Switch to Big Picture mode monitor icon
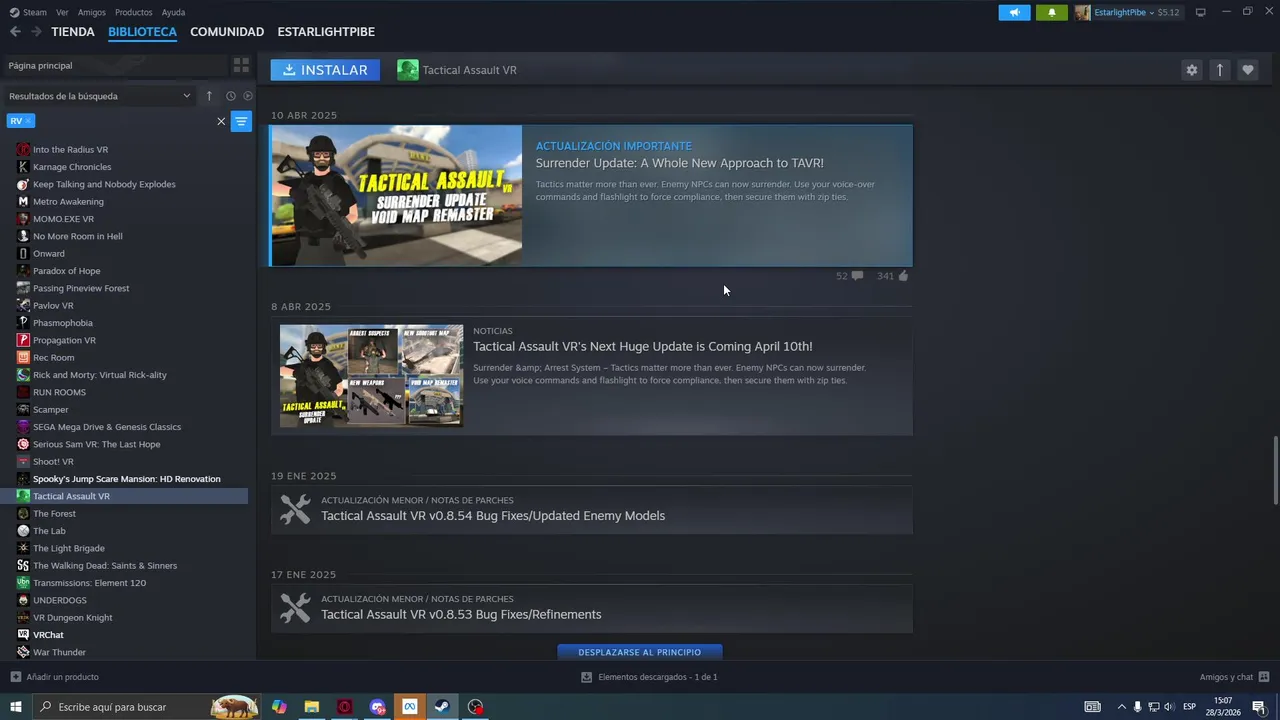 [1200, 12]
